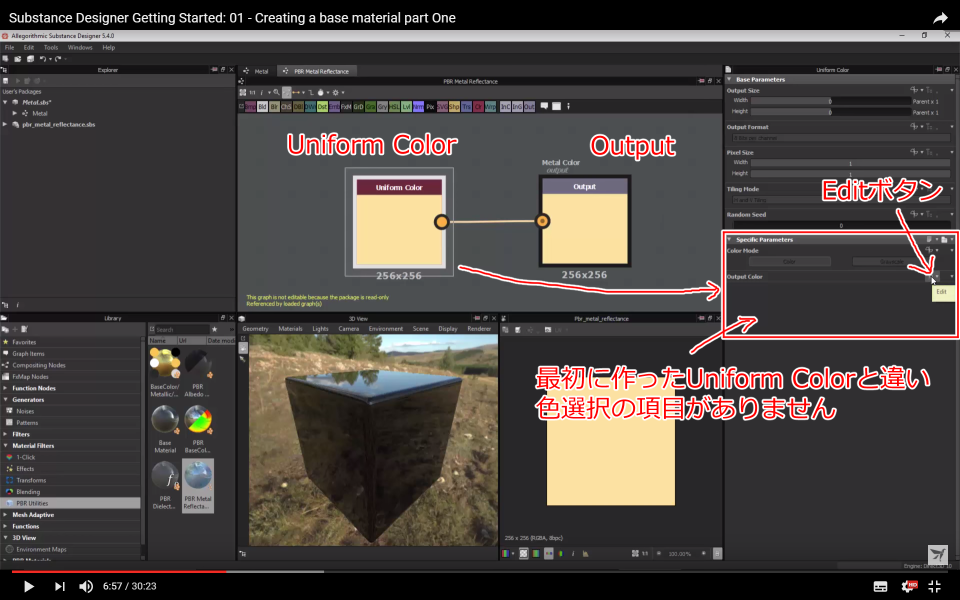Add an HSL node from the toolbar
This screenshot has height=600, width=960.
click(x=394, y=107)
